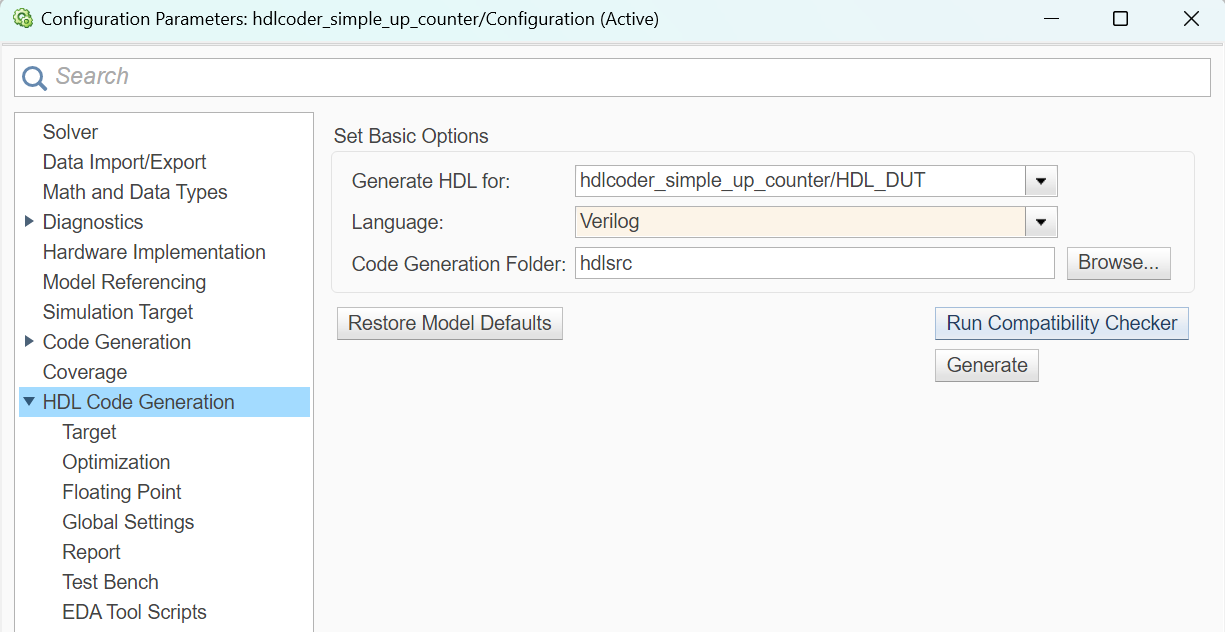The height and width of the screenshot is (632, 1225).
Task: Collapse the HDL Code Generation section
Action: click(x=28, y=402)
